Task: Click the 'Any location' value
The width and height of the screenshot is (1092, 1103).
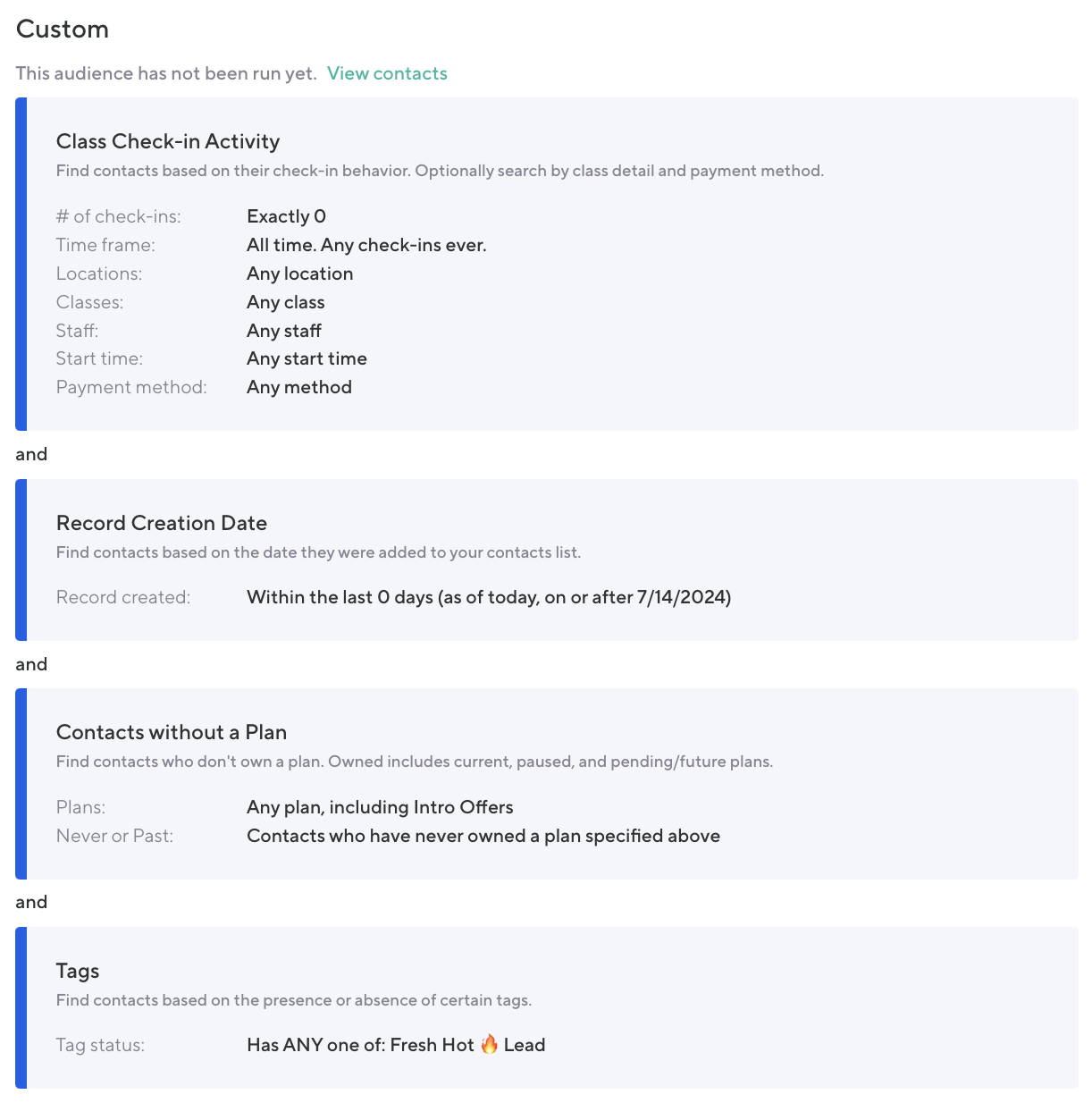Action: tap(299, 274)
